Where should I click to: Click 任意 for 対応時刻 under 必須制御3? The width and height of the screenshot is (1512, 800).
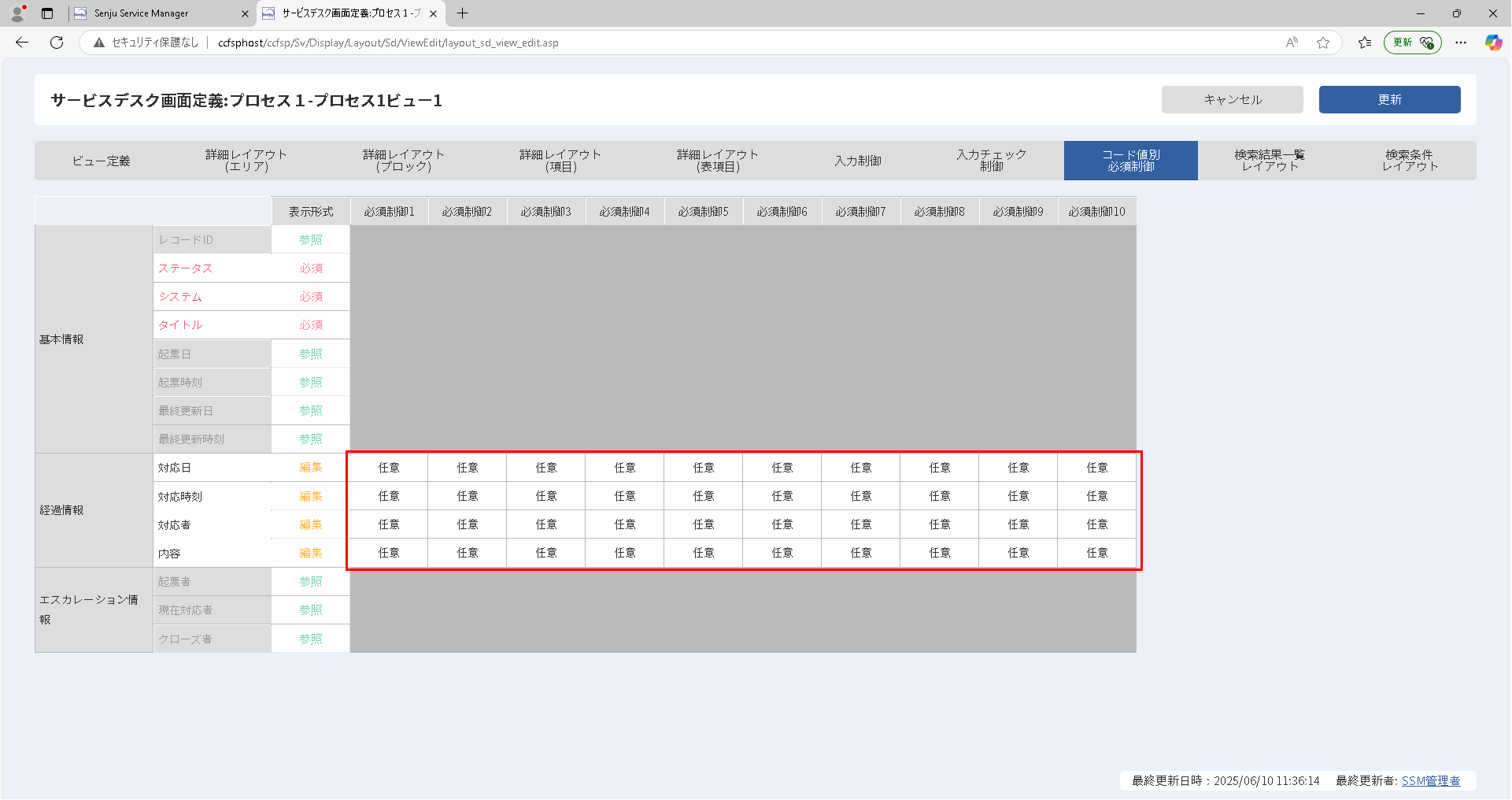point(546,496)
